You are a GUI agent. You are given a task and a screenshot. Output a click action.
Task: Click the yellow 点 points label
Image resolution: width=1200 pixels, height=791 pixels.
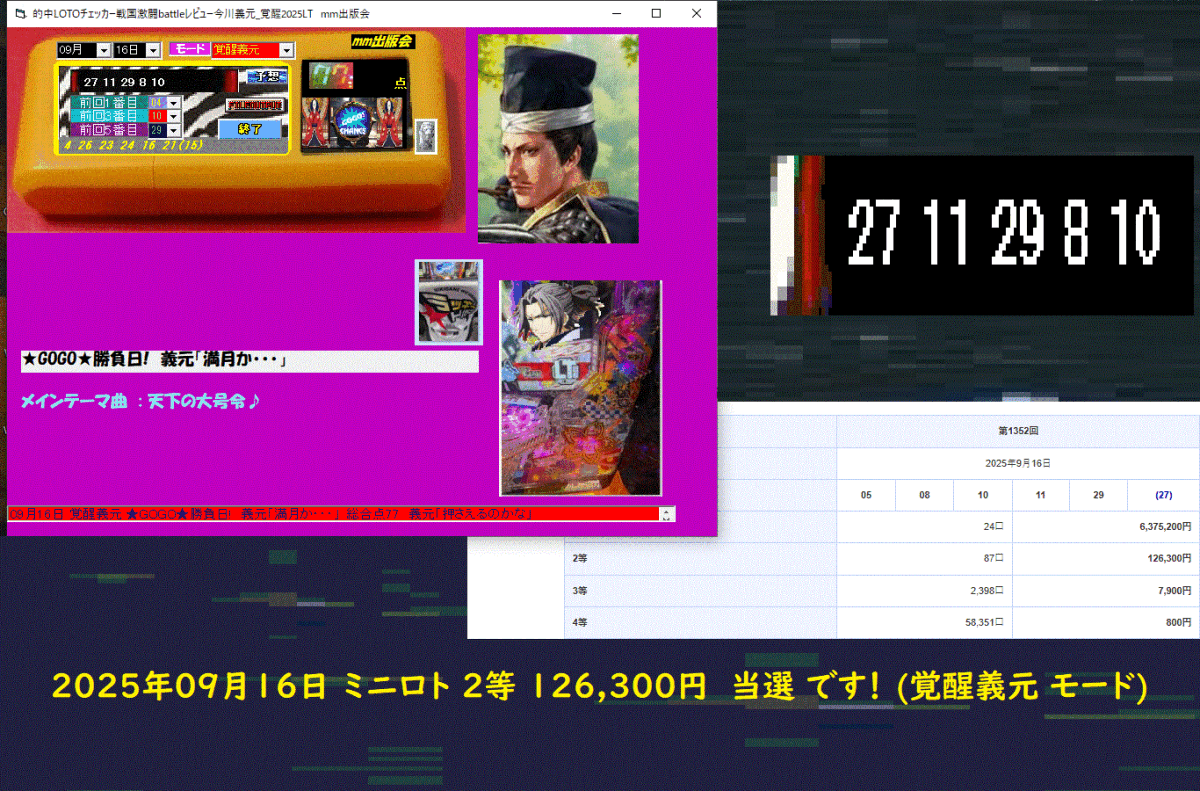click(x=401, y=83)
